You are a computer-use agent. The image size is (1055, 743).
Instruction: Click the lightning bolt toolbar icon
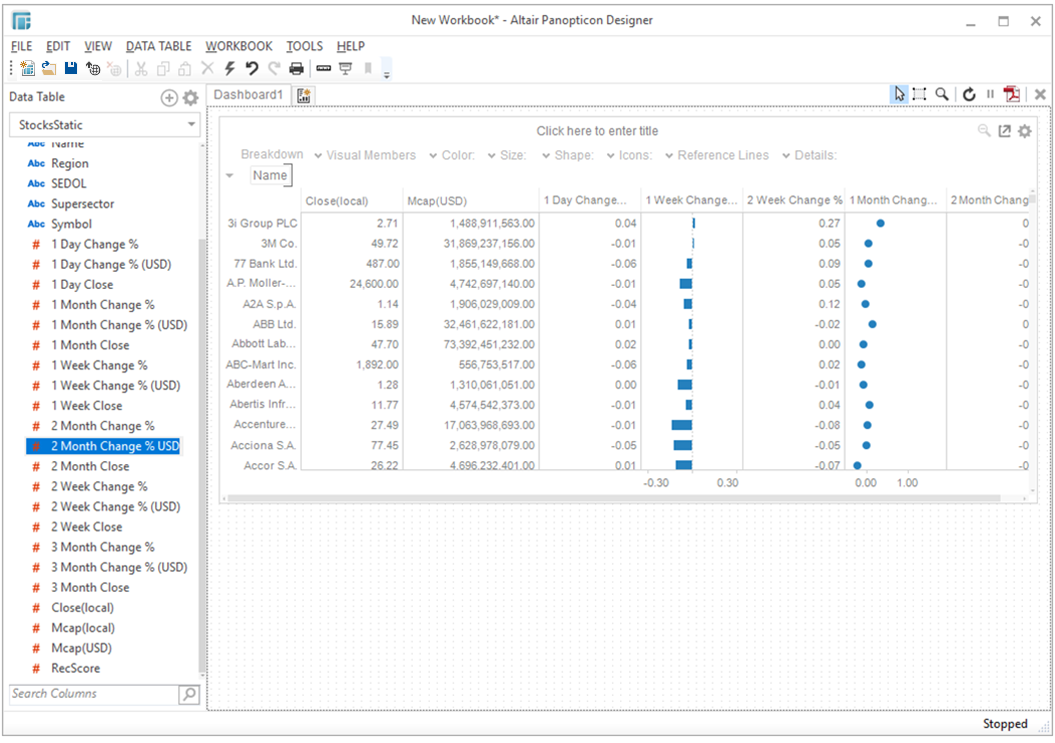tap(230, 68)
